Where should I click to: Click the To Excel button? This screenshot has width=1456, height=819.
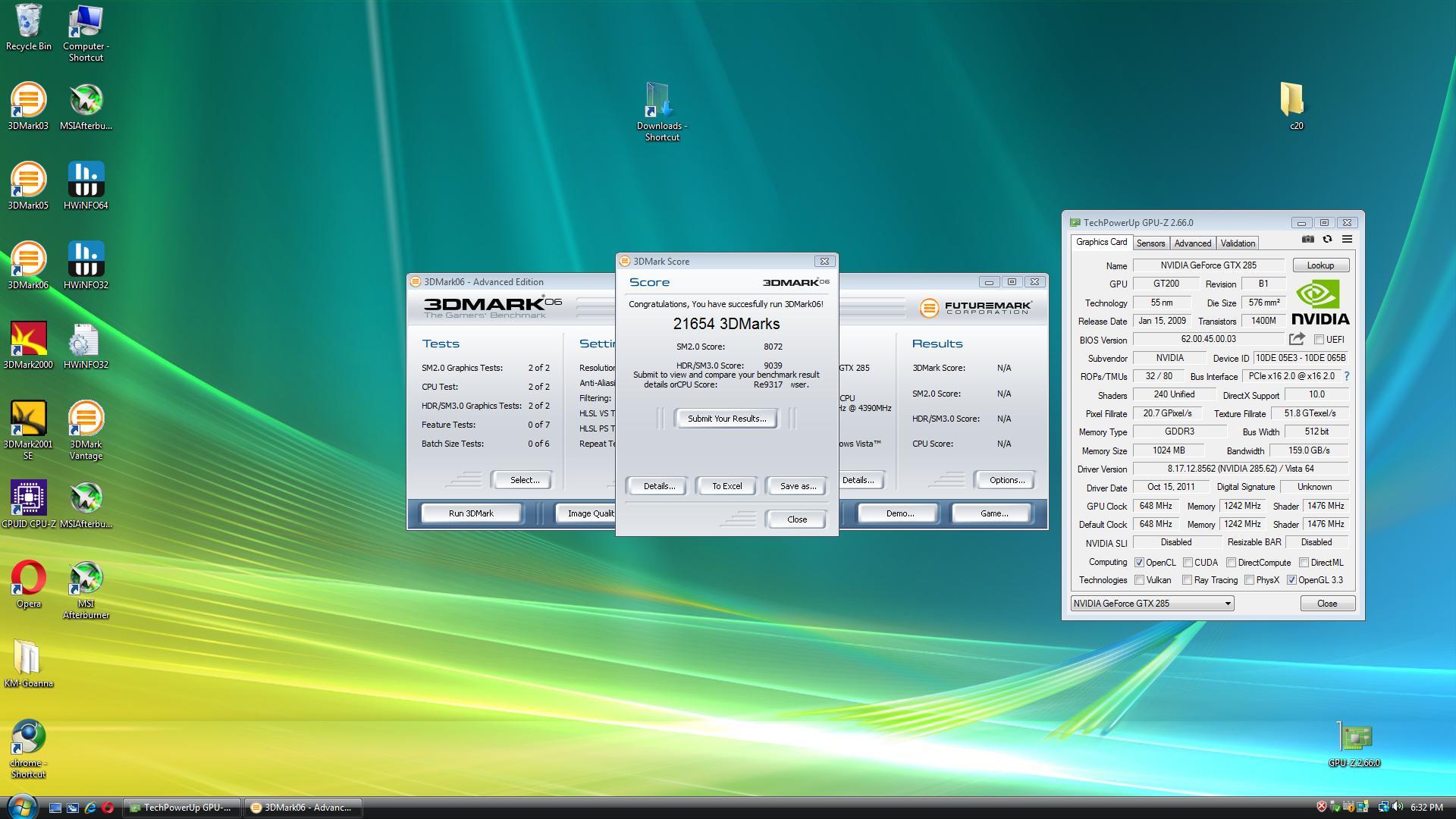click(726, 486)
